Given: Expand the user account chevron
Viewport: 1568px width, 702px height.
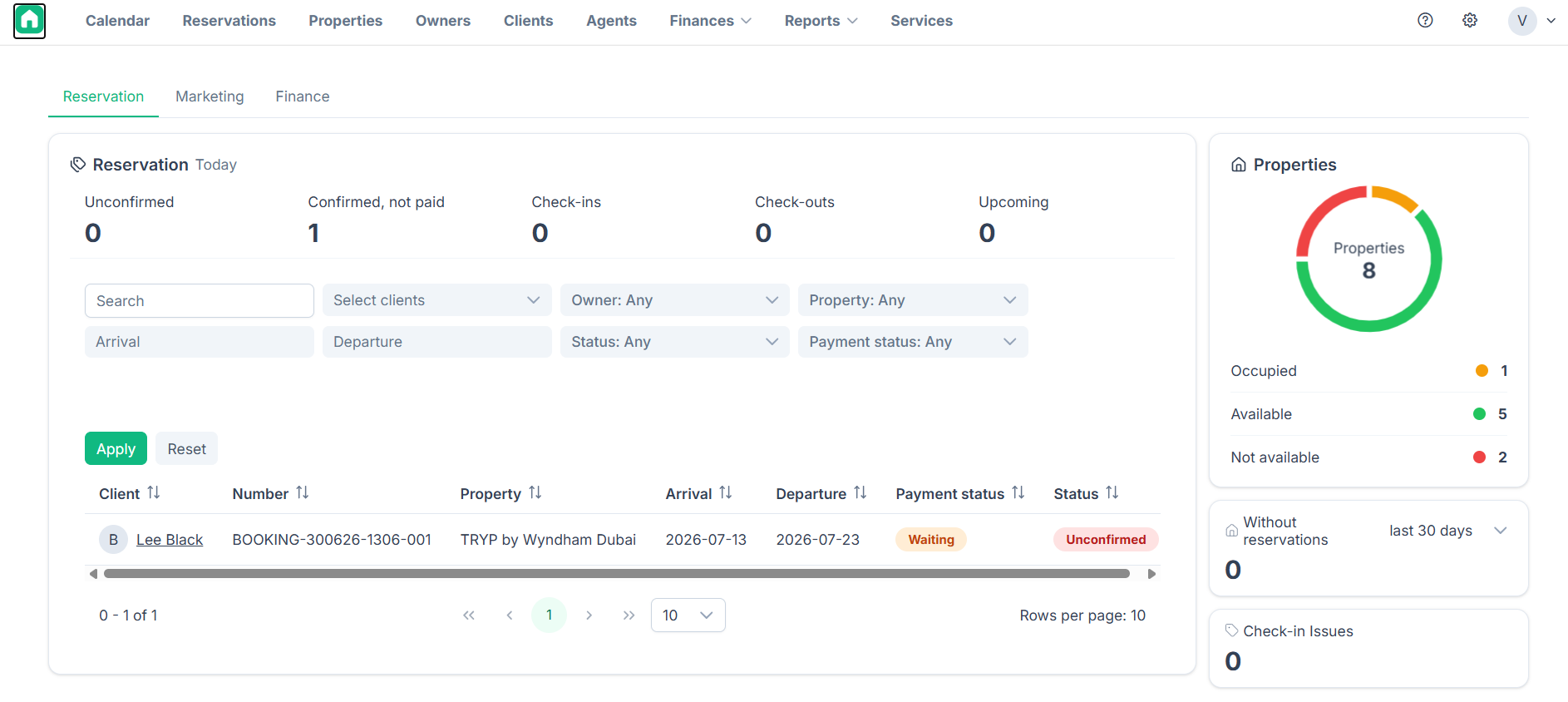Looking at the screenshot, I should [1551, 21].
